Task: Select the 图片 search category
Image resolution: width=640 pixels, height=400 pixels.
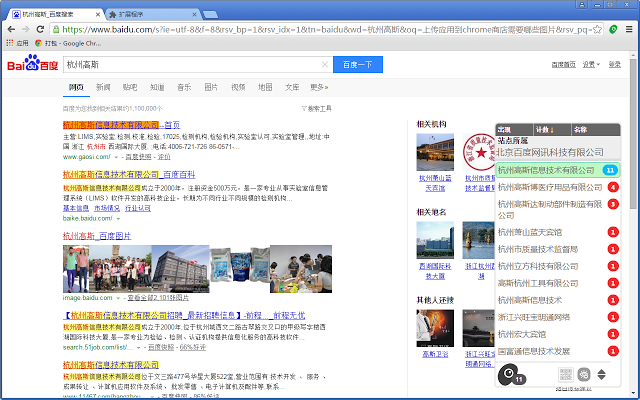Action: point(211,87)
